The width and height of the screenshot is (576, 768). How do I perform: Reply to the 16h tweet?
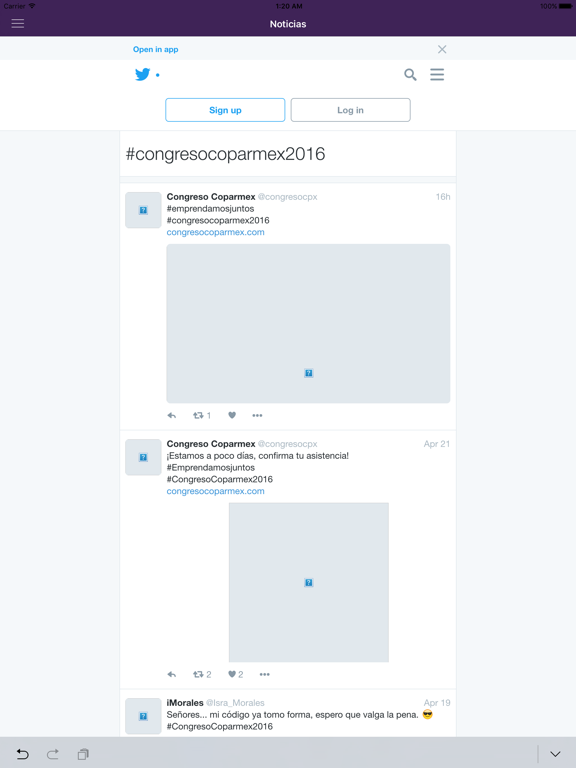click(x=171, y=415)
